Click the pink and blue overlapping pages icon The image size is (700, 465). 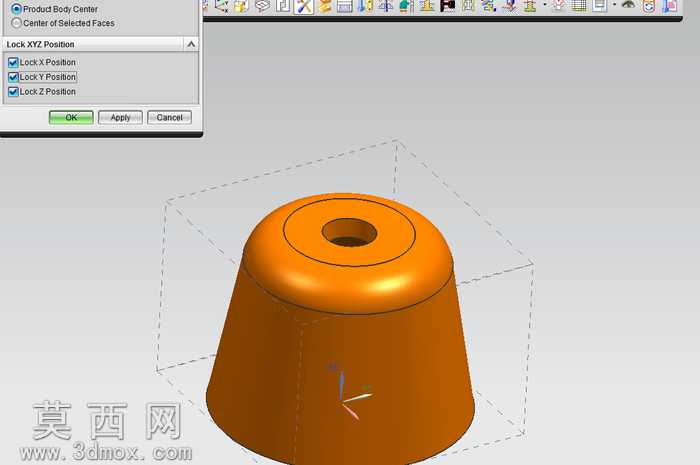click(670, 6)
